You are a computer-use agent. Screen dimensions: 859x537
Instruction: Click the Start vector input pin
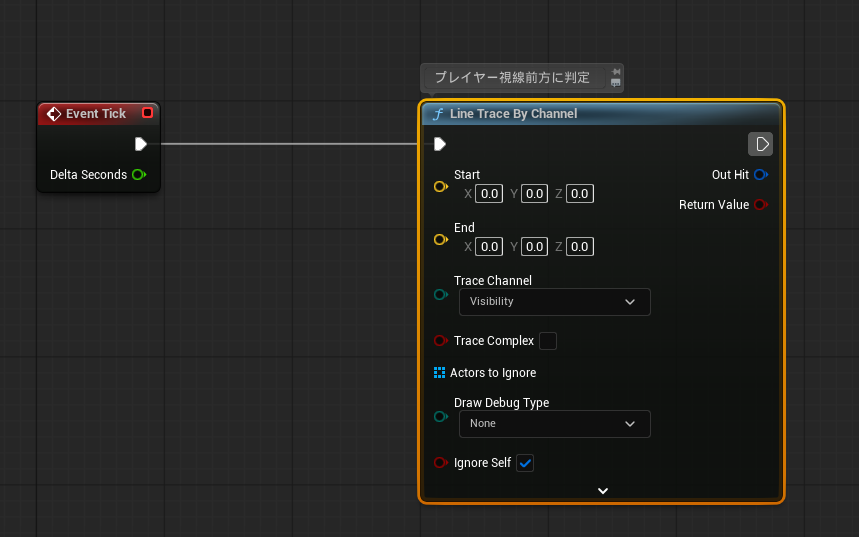point(440,187)
